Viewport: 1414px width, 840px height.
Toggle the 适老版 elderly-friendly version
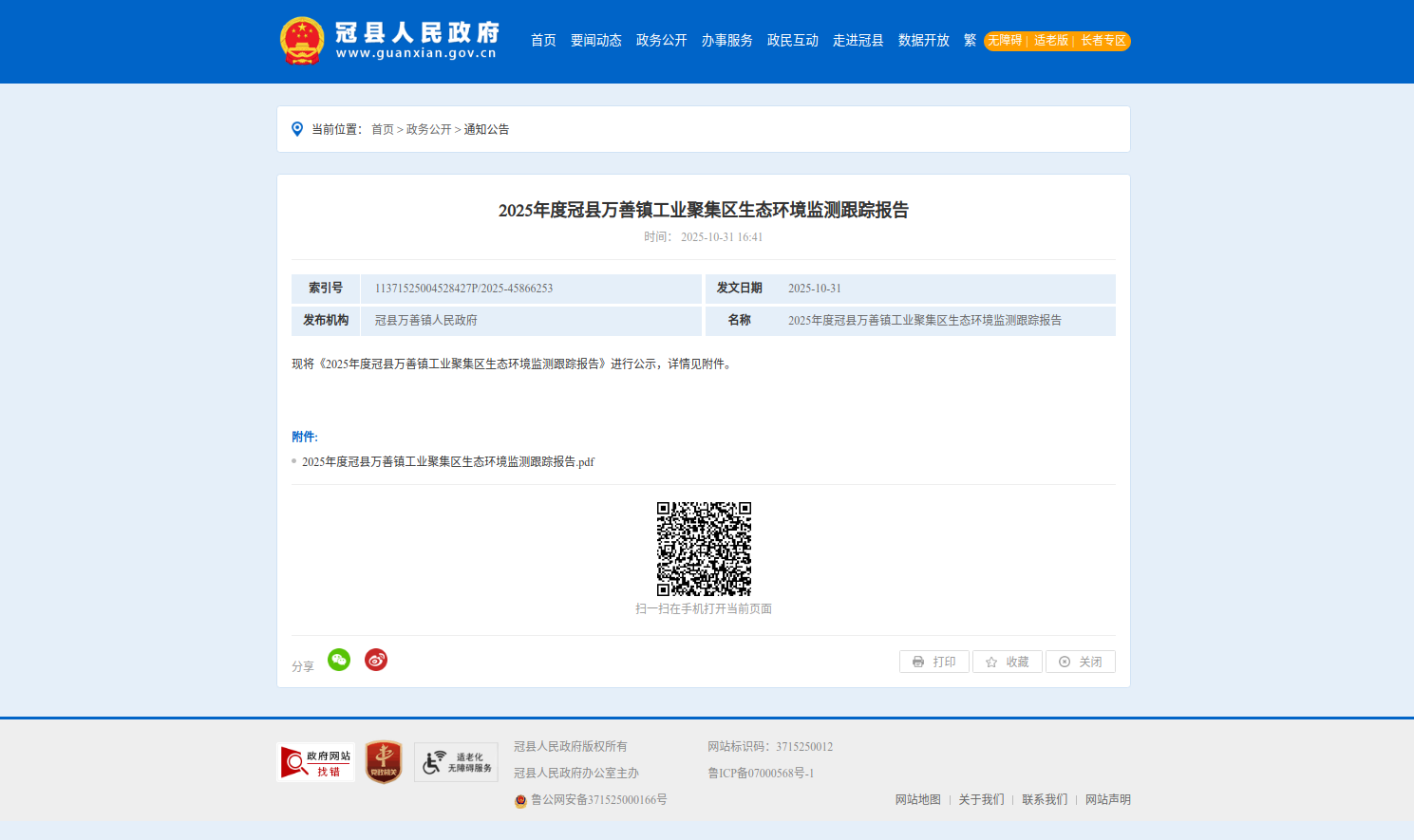click(x=1050, y=41)
